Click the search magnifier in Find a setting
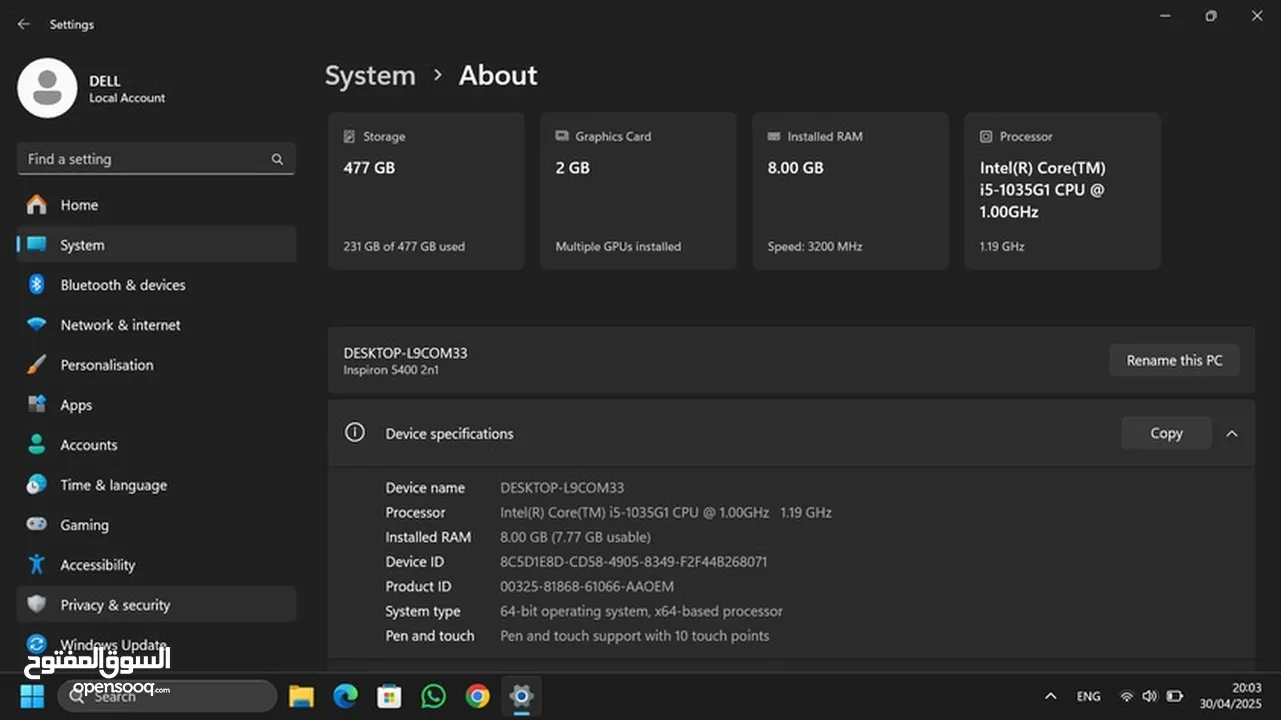Screen dimensions: 1281x720 (x=277, y=159)
